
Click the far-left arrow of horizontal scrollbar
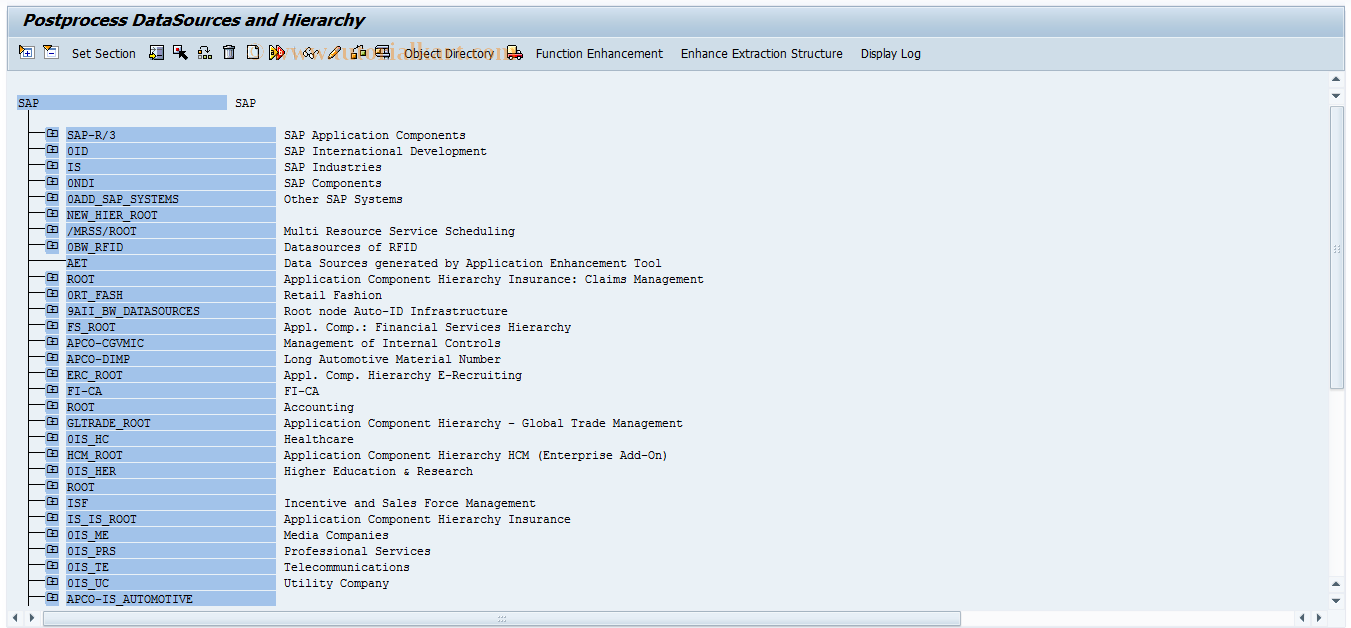[x=14, y=618]
